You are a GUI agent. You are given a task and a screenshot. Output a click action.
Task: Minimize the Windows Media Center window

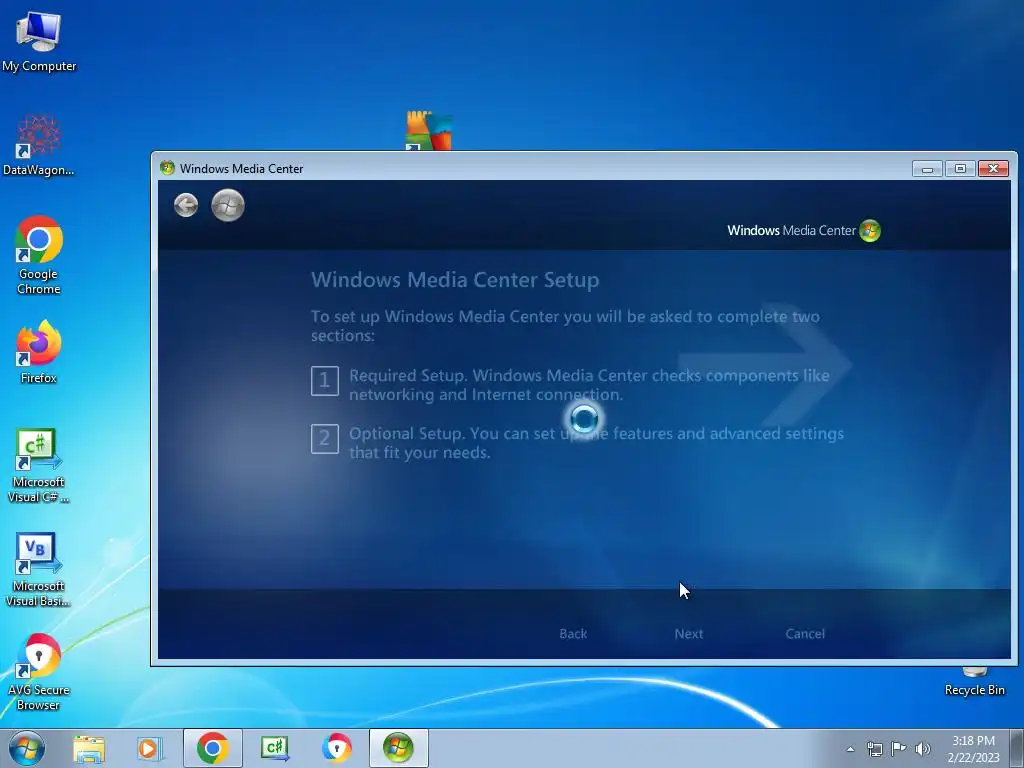(927, 168)
